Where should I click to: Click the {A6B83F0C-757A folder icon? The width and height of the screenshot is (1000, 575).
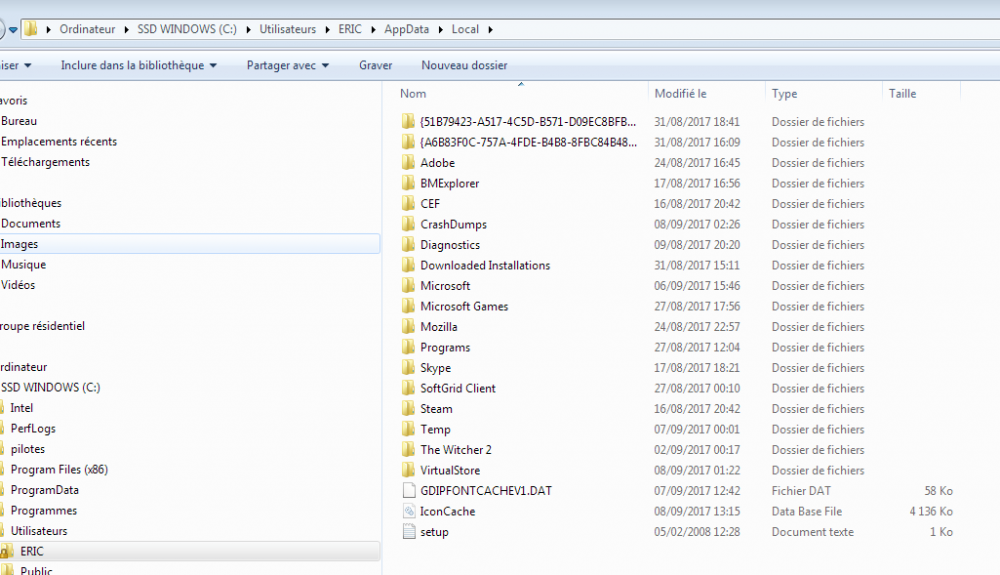(x=408, y=142)
